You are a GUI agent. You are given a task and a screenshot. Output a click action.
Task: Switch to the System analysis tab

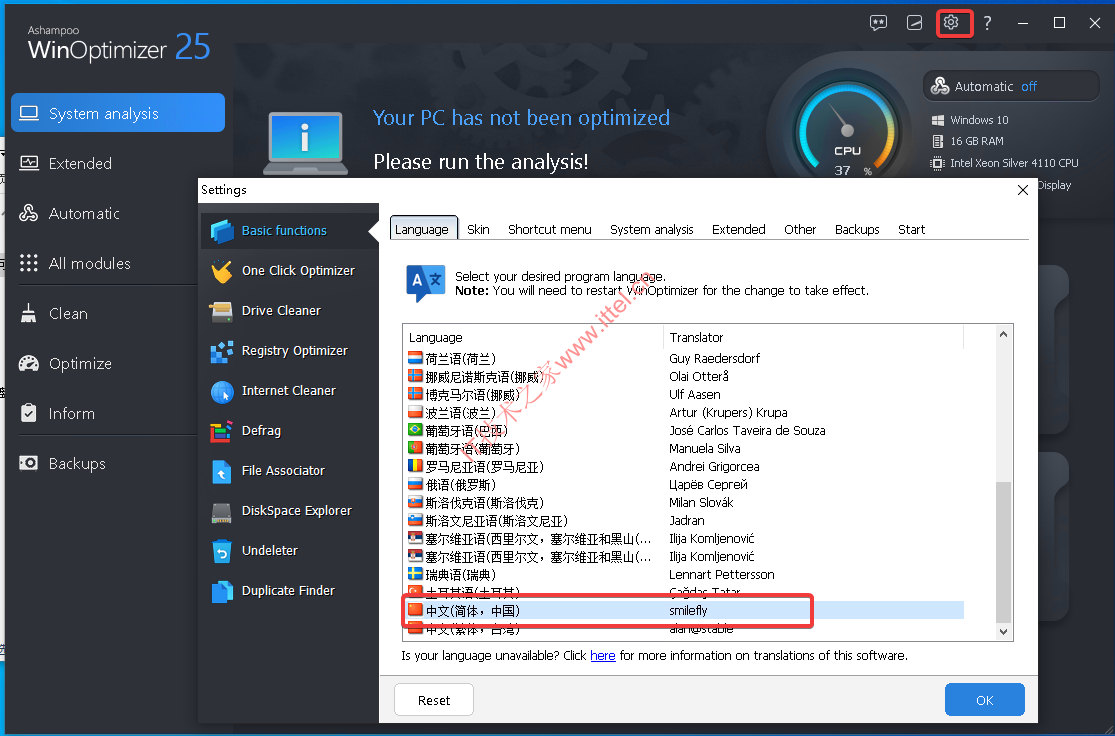pyautogui.click(x=651, y=229)
